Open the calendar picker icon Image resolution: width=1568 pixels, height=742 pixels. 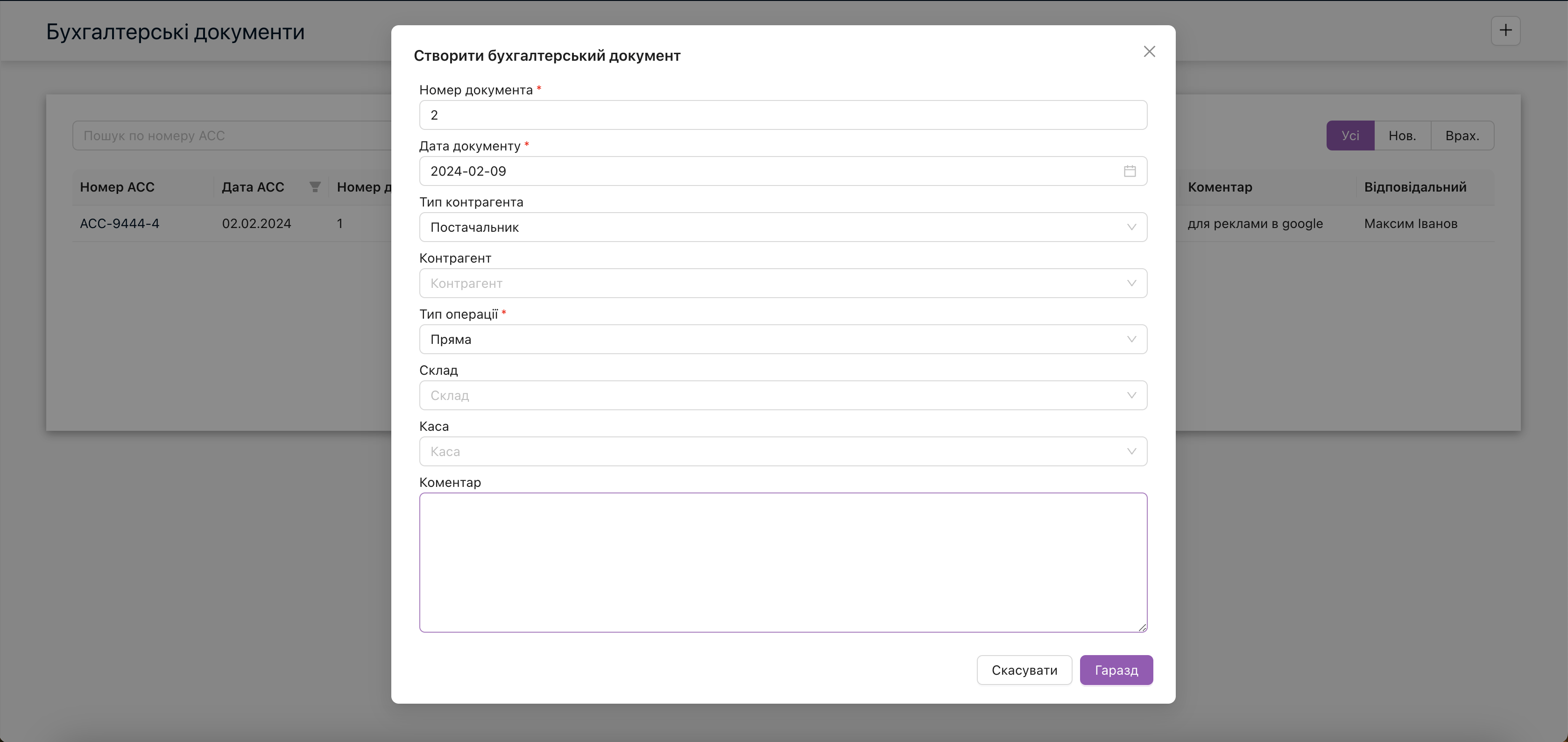tap(1130, 171)
